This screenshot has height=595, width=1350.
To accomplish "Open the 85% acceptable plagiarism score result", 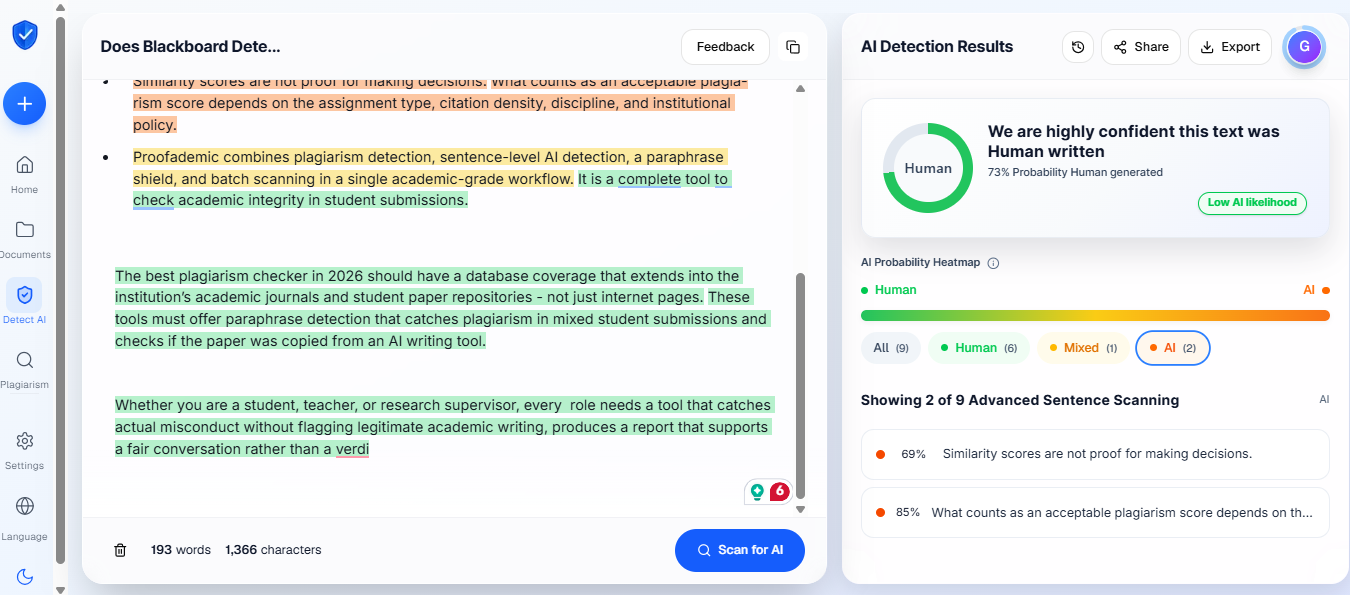I will point(1095,512).
